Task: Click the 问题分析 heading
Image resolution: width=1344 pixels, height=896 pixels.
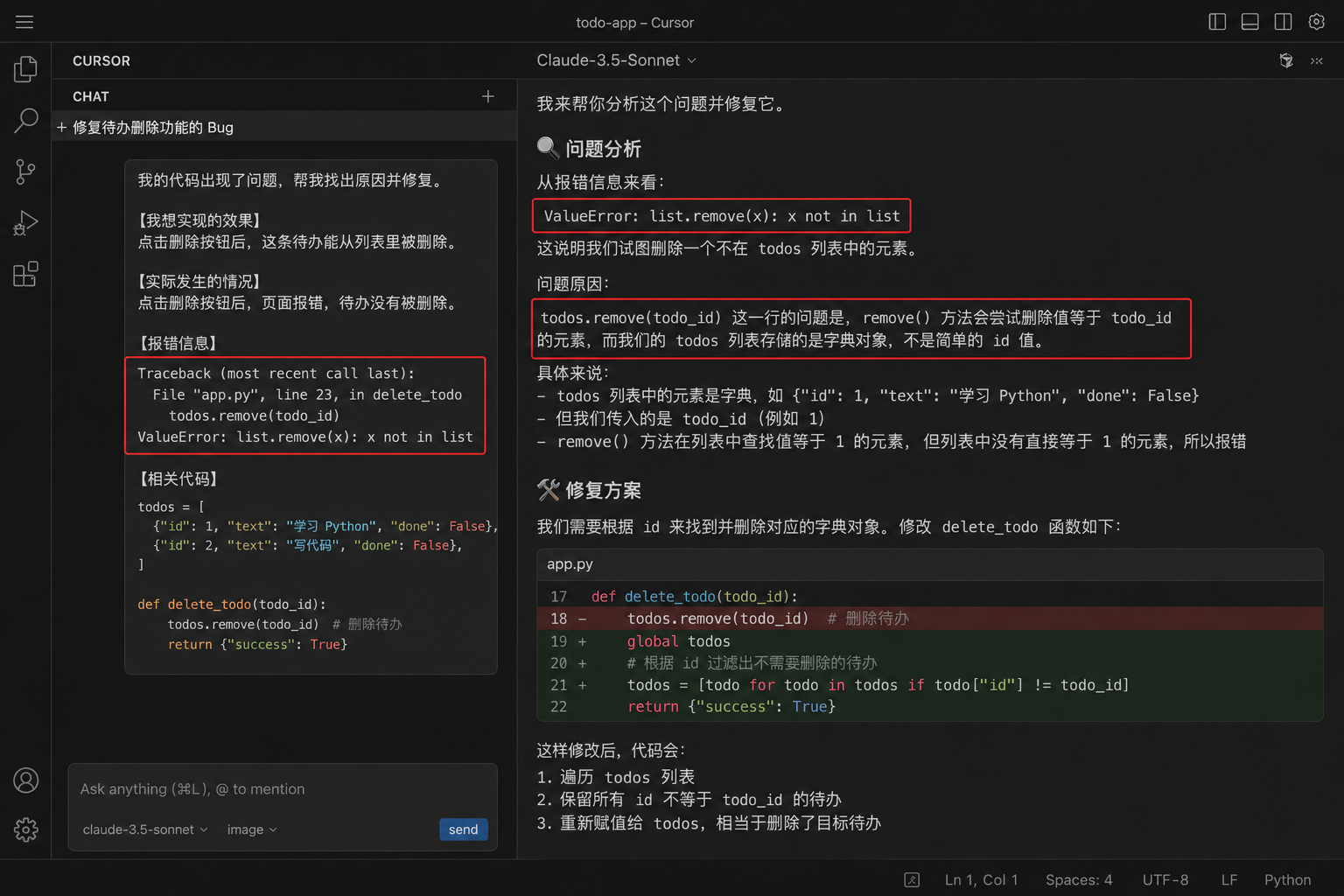Action: point(589,149)
